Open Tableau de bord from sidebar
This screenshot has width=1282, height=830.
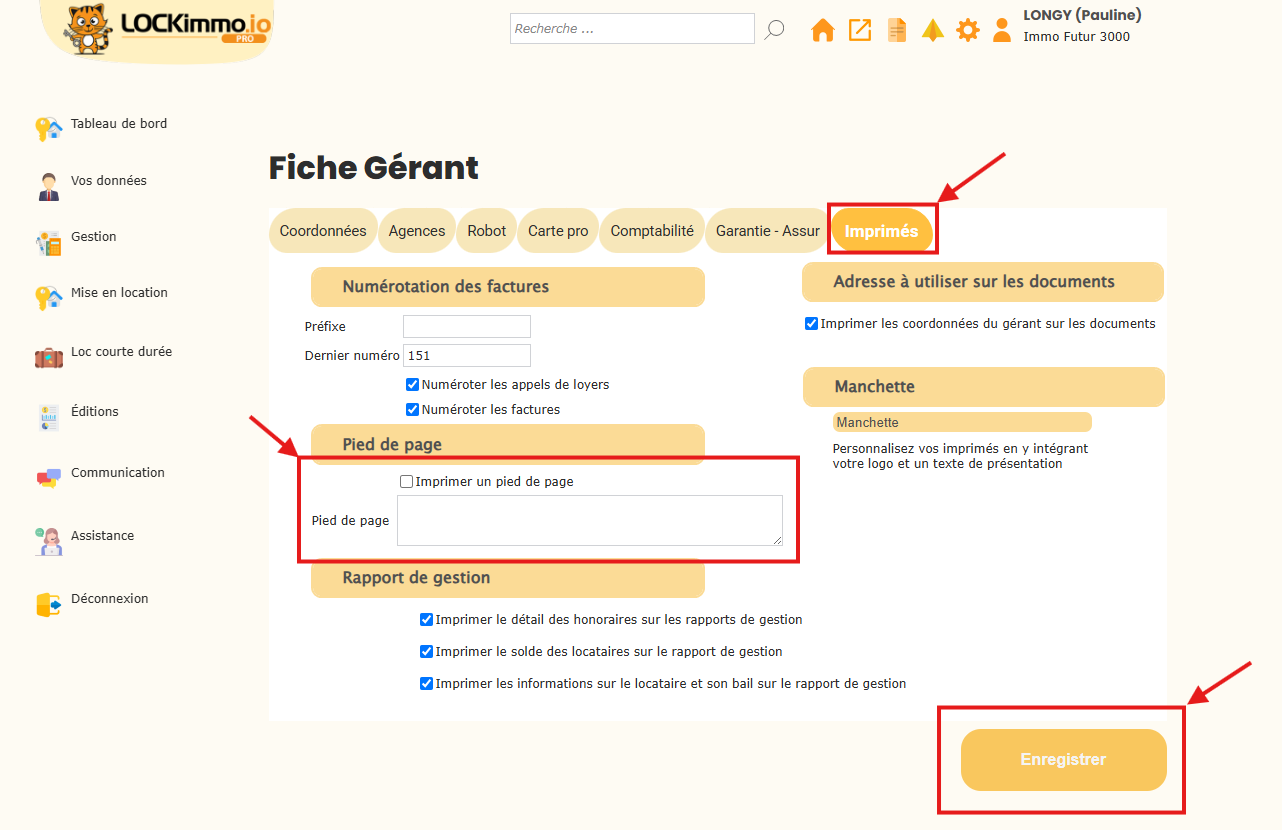[119, 124]
